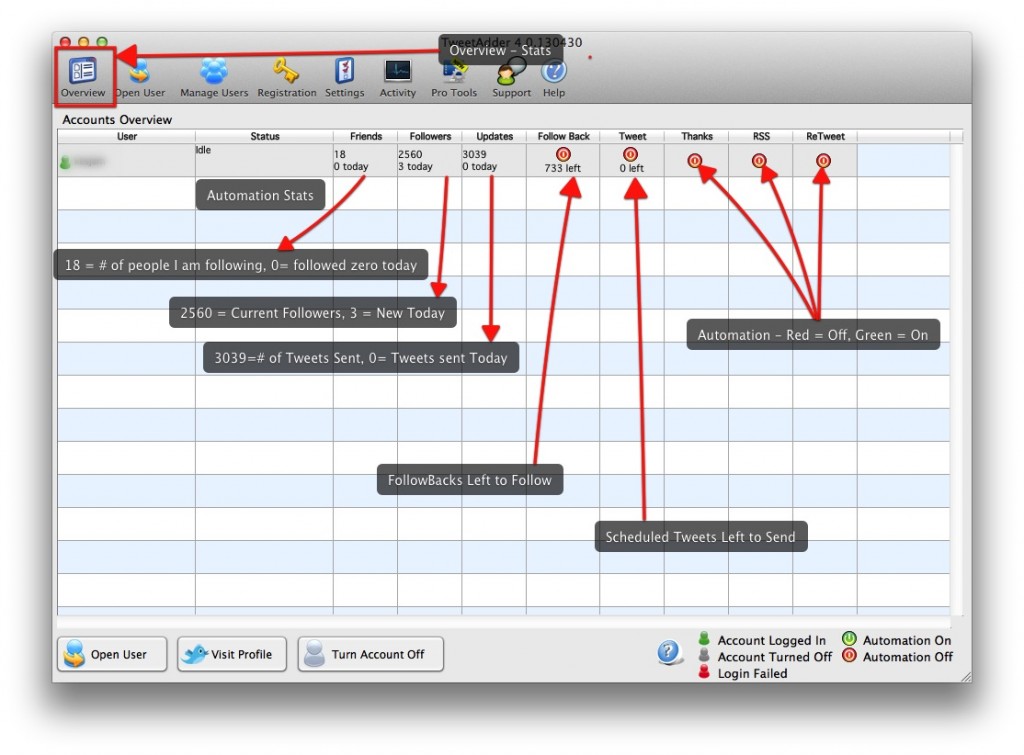Screen dimensions: 1024x755
Task: Click the green Automation On legend icon
Action: pos(848,638)
